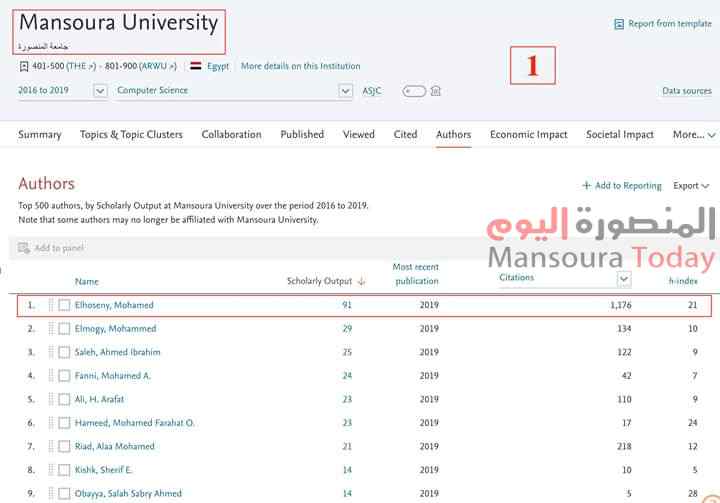Check the box for Elmogy, Mohammed

[x=64, y=329]
